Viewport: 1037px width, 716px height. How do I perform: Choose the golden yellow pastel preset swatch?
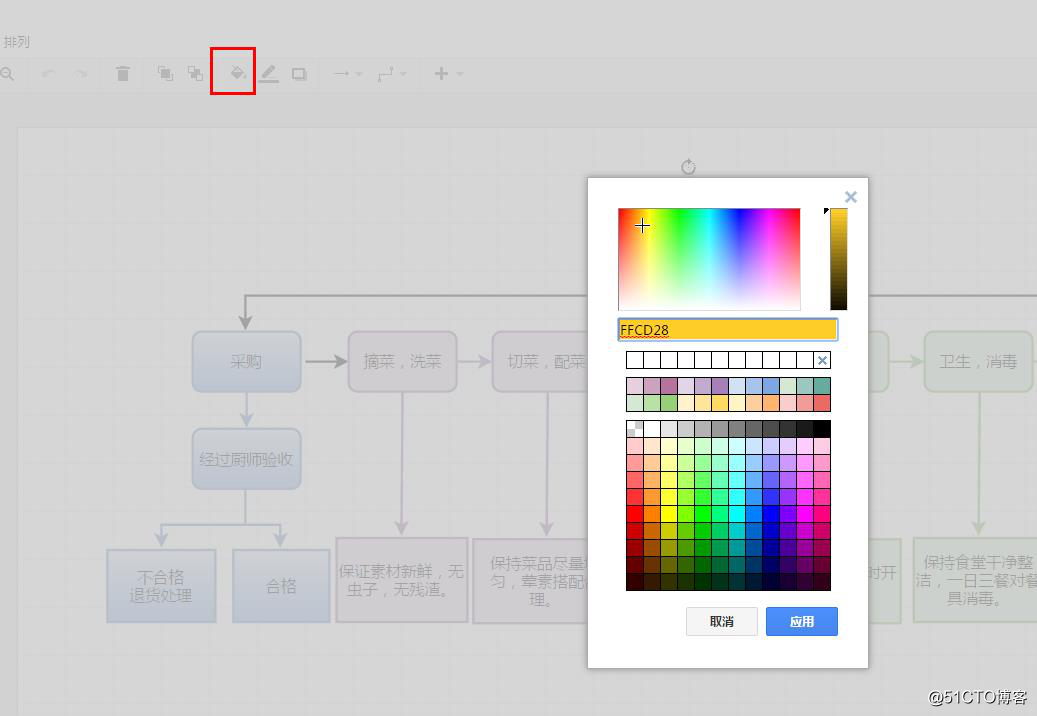tap(720, 403)
